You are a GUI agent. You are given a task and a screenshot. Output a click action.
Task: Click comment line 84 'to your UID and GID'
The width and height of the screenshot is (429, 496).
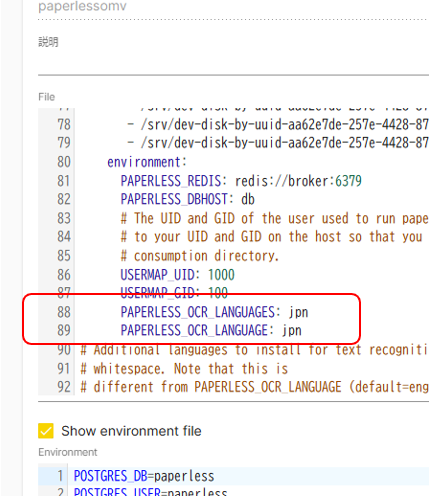point(271,237)
